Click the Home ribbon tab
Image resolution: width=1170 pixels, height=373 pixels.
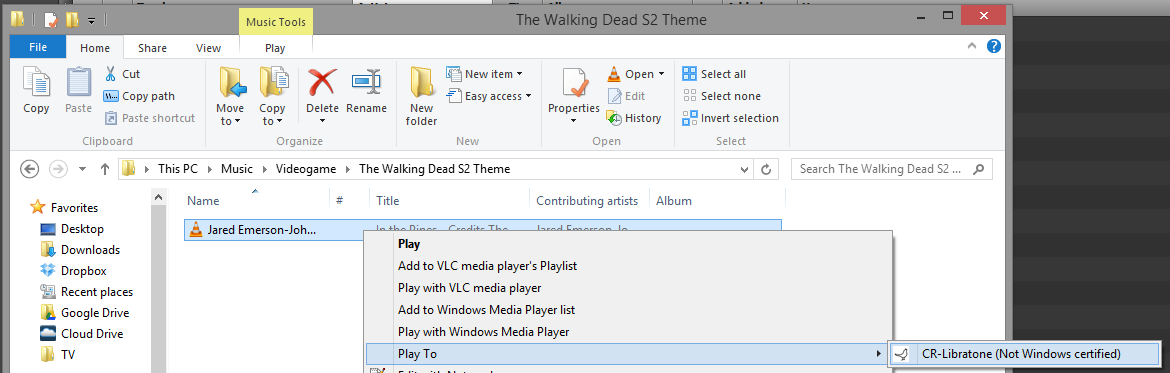tap(95, 48)
